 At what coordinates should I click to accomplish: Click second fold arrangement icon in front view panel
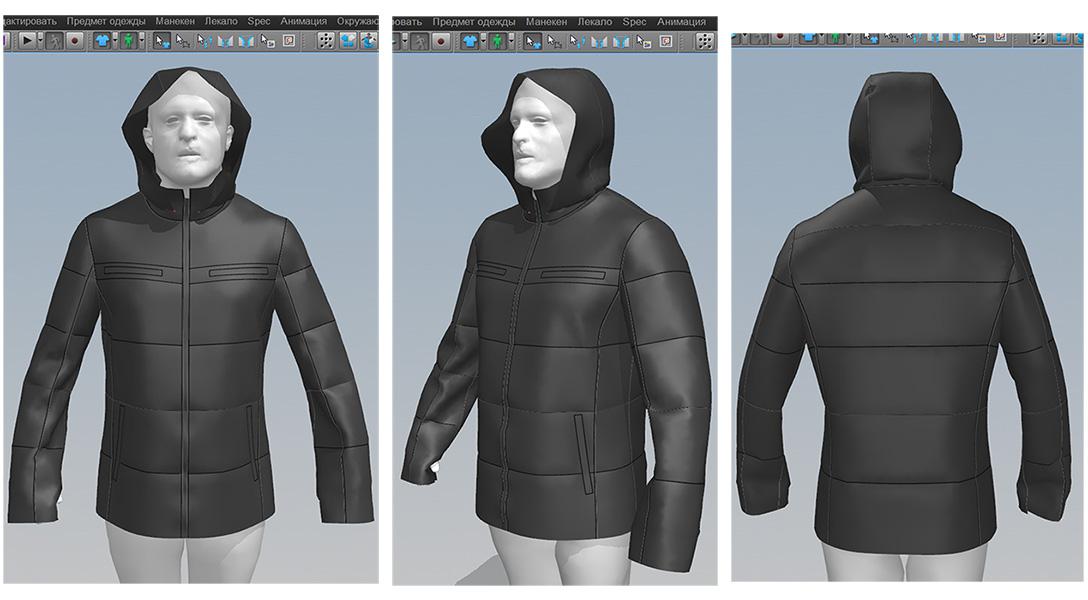246,41
